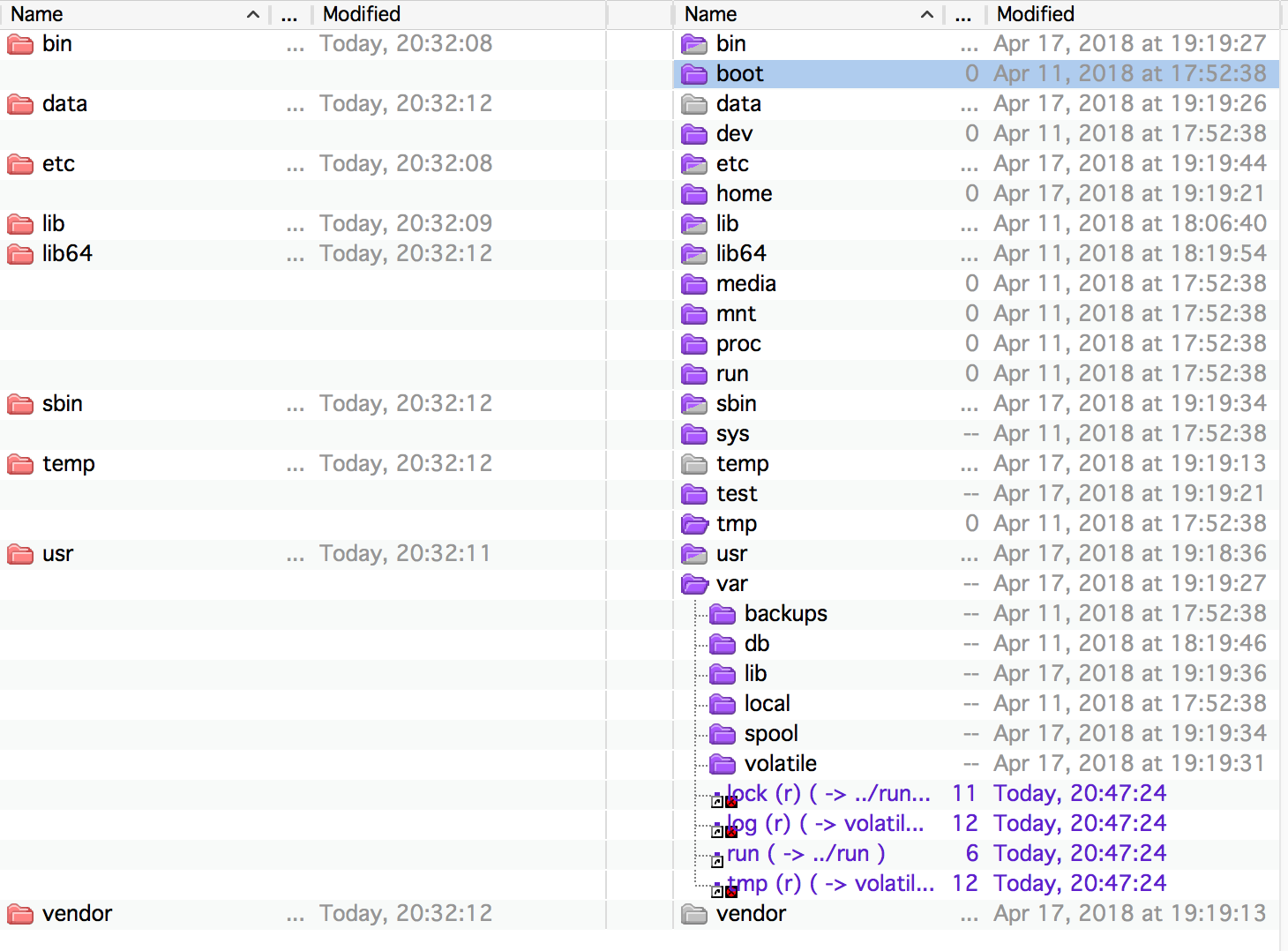Click the symlink icon beside run ( -> ../run )

click(x=717, y=861)
